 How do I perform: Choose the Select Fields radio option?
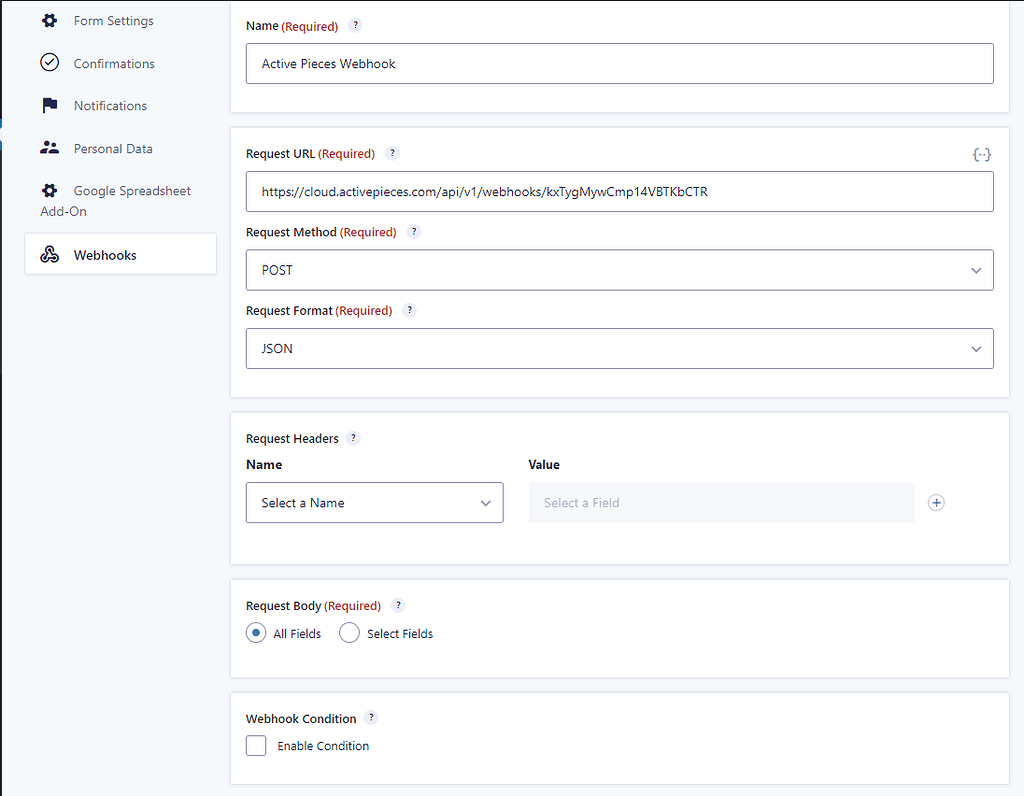click(x=349, y=633)
